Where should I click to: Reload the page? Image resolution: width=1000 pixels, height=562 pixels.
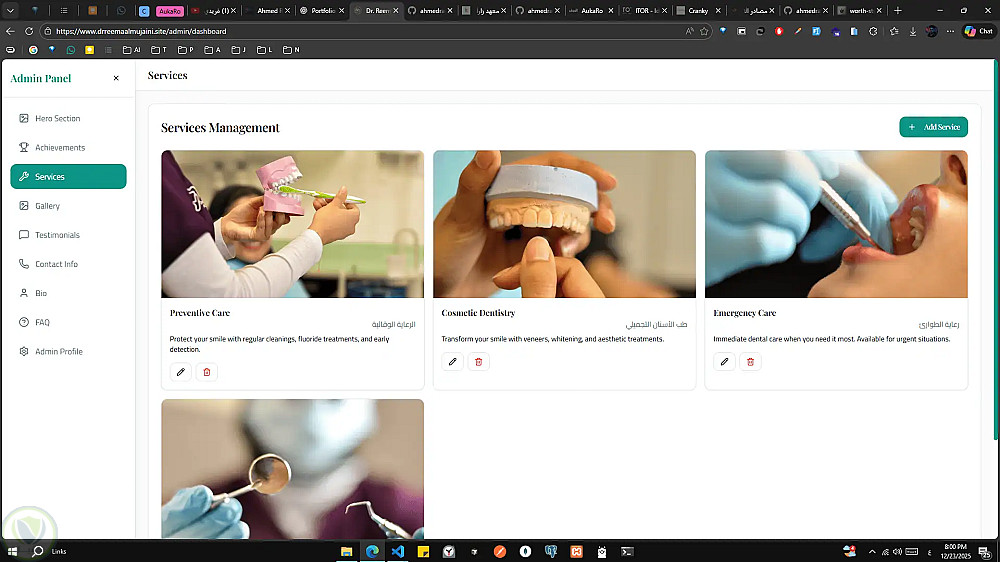(29, 31)
